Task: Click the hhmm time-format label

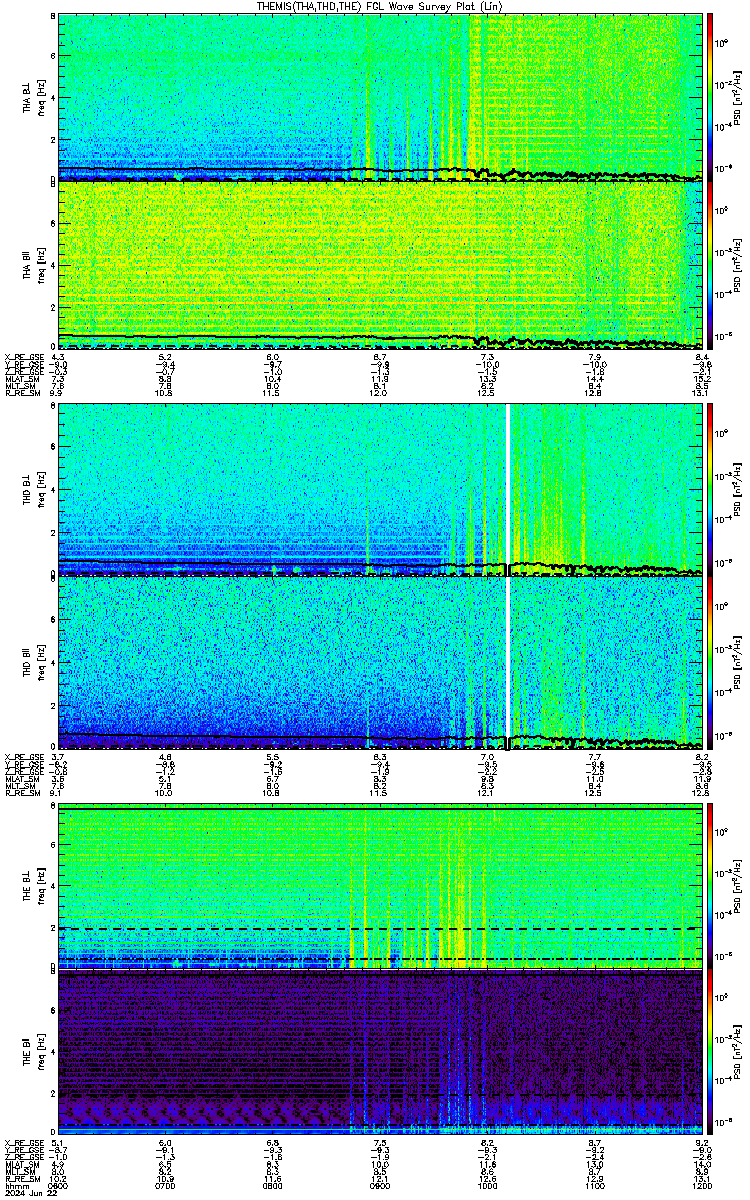Action: [x=16, y=1187]
